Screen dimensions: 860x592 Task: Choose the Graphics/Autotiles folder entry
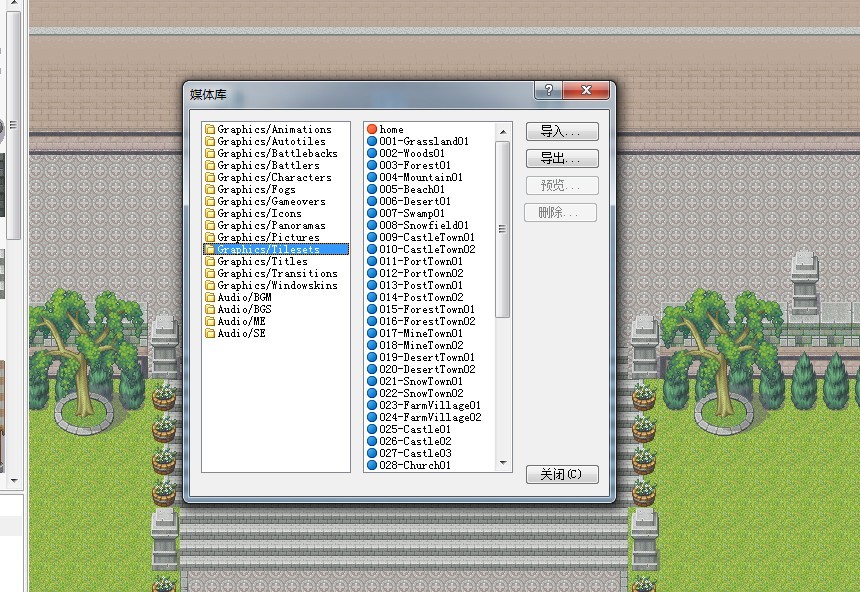coord(271,142)
